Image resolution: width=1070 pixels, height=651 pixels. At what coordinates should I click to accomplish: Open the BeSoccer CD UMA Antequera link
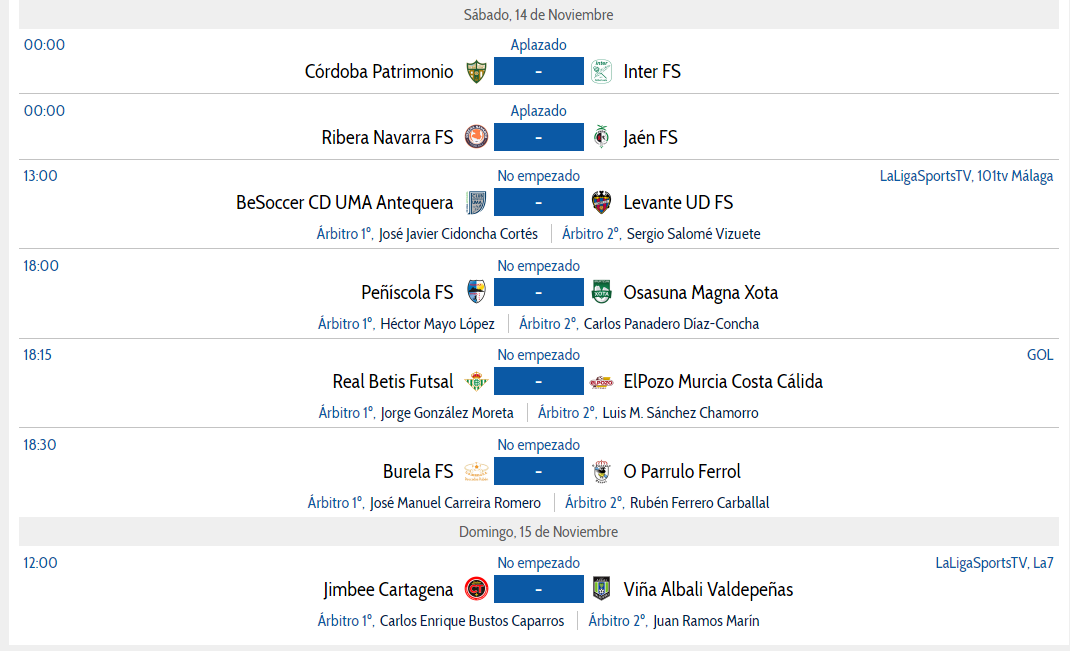[x=345, y=203]
